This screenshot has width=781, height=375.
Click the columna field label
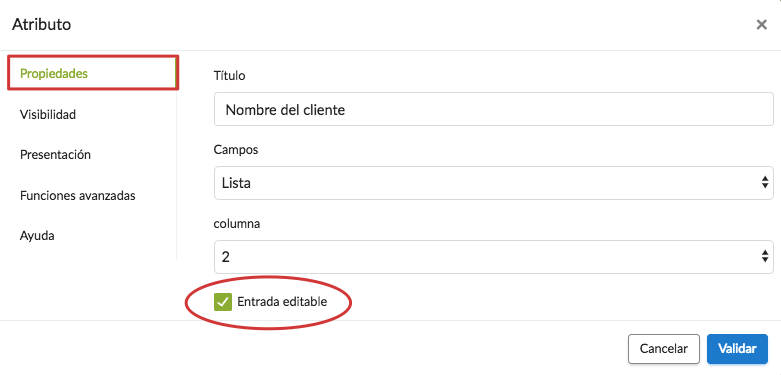click(237, 224)
